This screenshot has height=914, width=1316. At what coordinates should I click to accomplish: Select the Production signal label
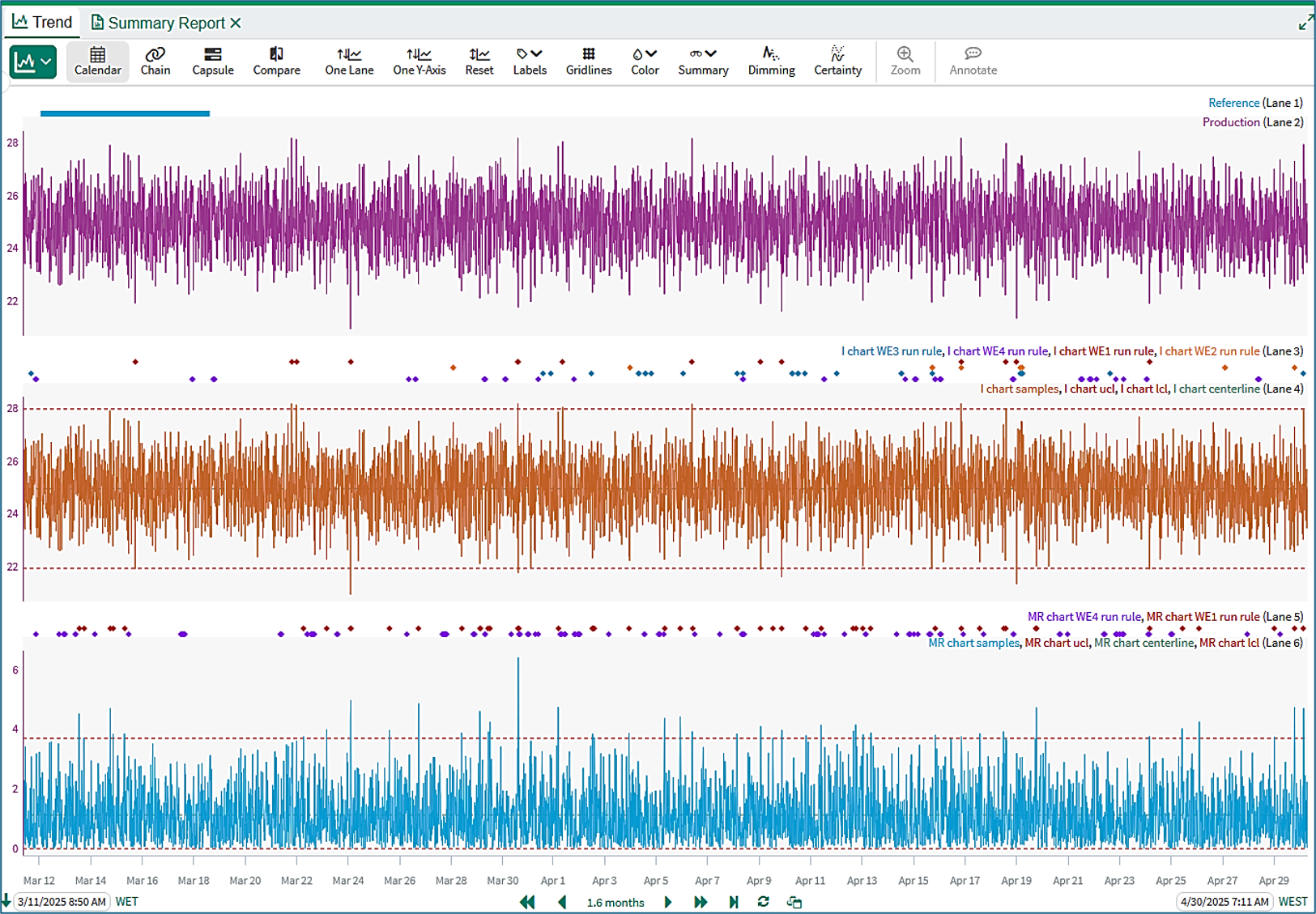(1231, 122)
